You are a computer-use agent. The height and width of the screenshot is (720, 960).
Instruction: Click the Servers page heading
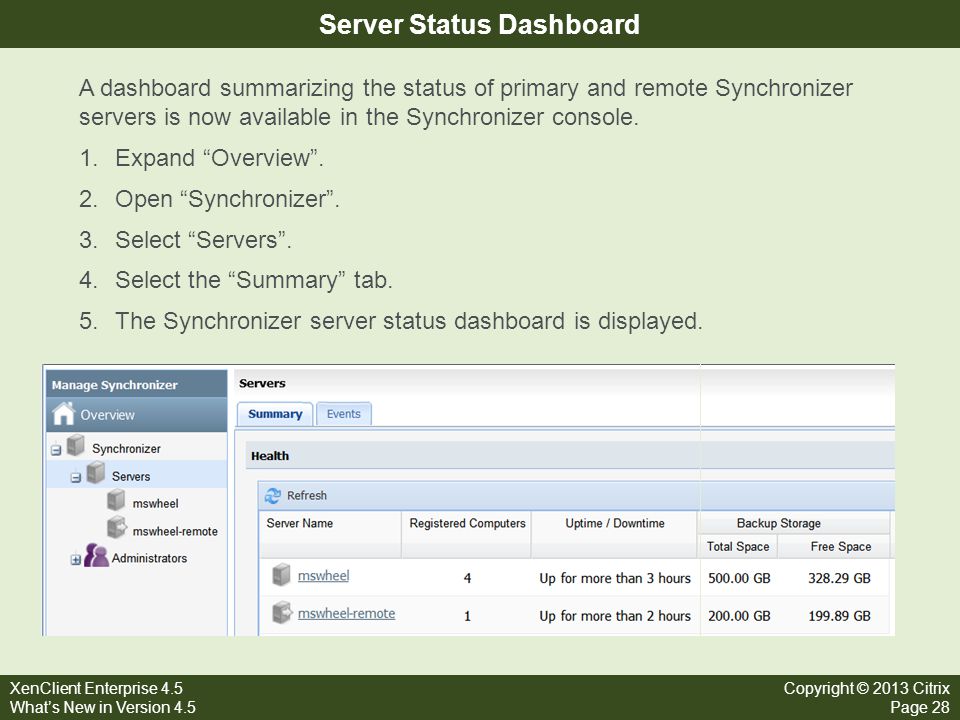[x=262, y=384]
